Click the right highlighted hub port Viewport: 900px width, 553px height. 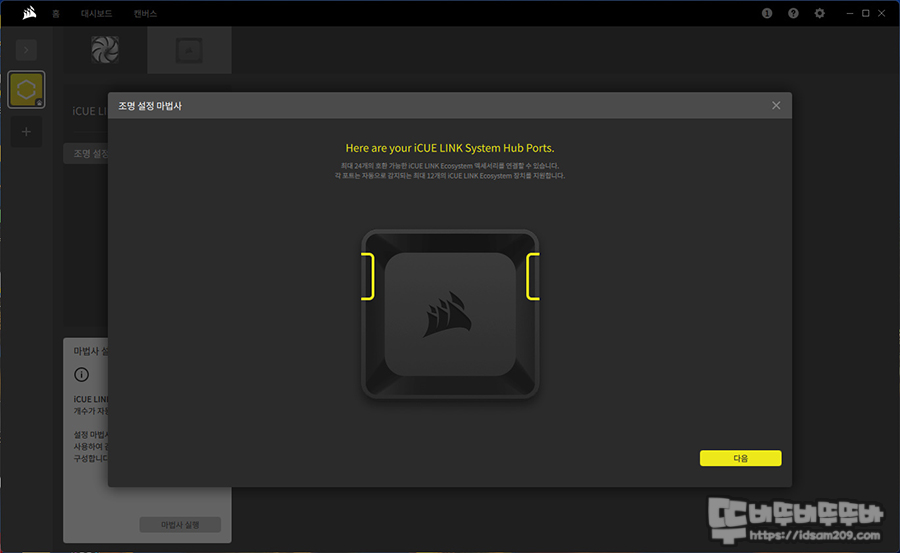(x=533, y=276)
